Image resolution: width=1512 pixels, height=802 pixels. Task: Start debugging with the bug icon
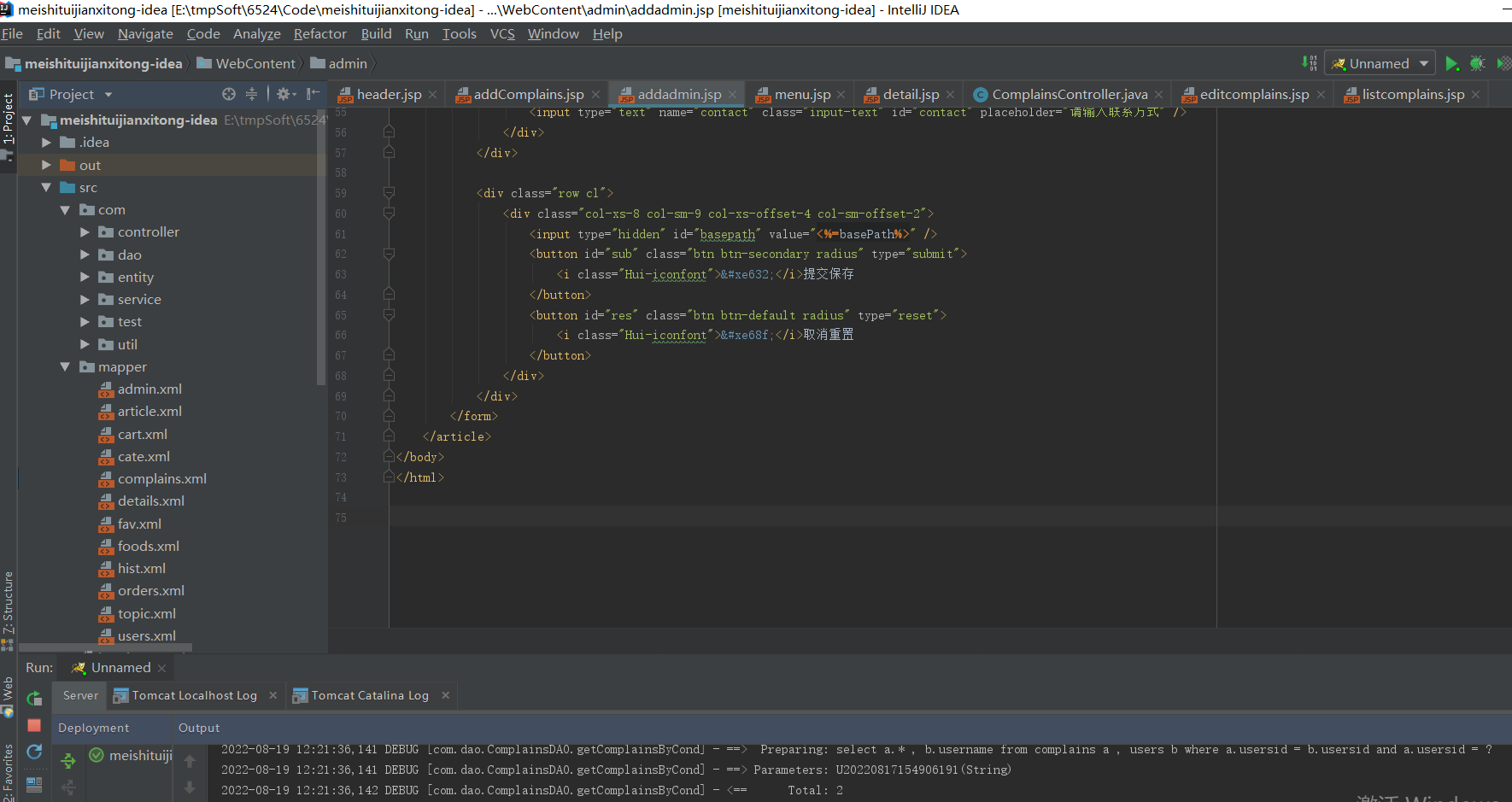click(x=1477, y=63)
